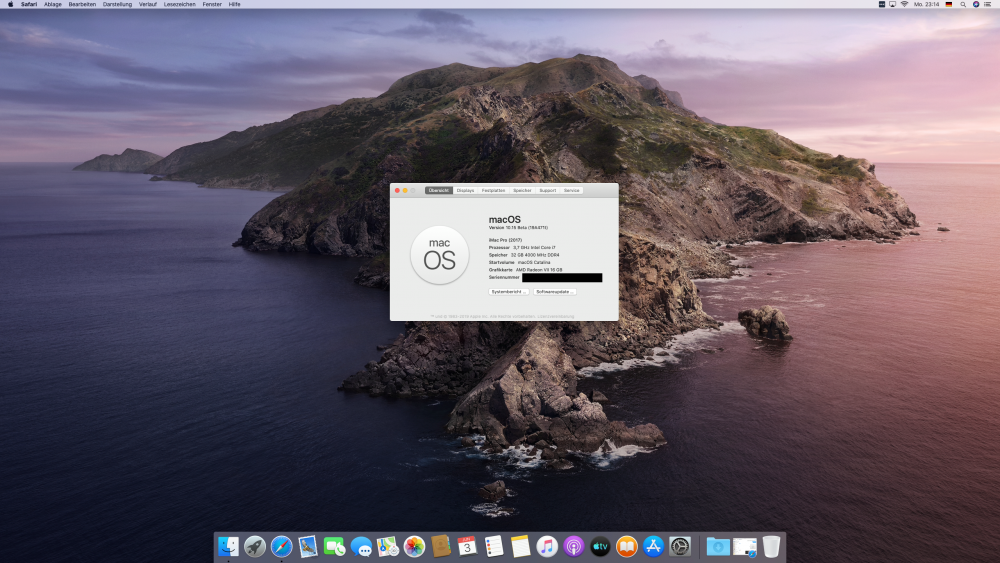The width and height of the screenshot is (1000, 563).
Task: Open the Apple menu
Action: [x=10, y=4]
